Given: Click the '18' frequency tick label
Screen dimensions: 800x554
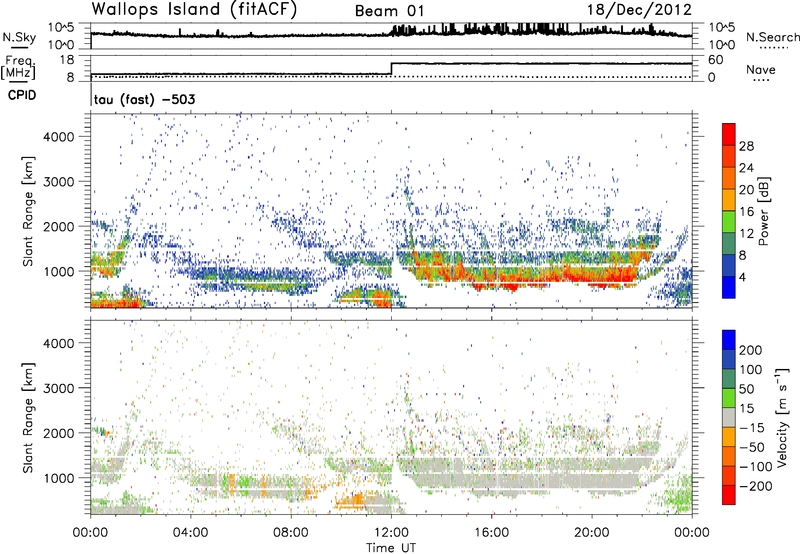Looking at the screenshot, I should 67,60.
